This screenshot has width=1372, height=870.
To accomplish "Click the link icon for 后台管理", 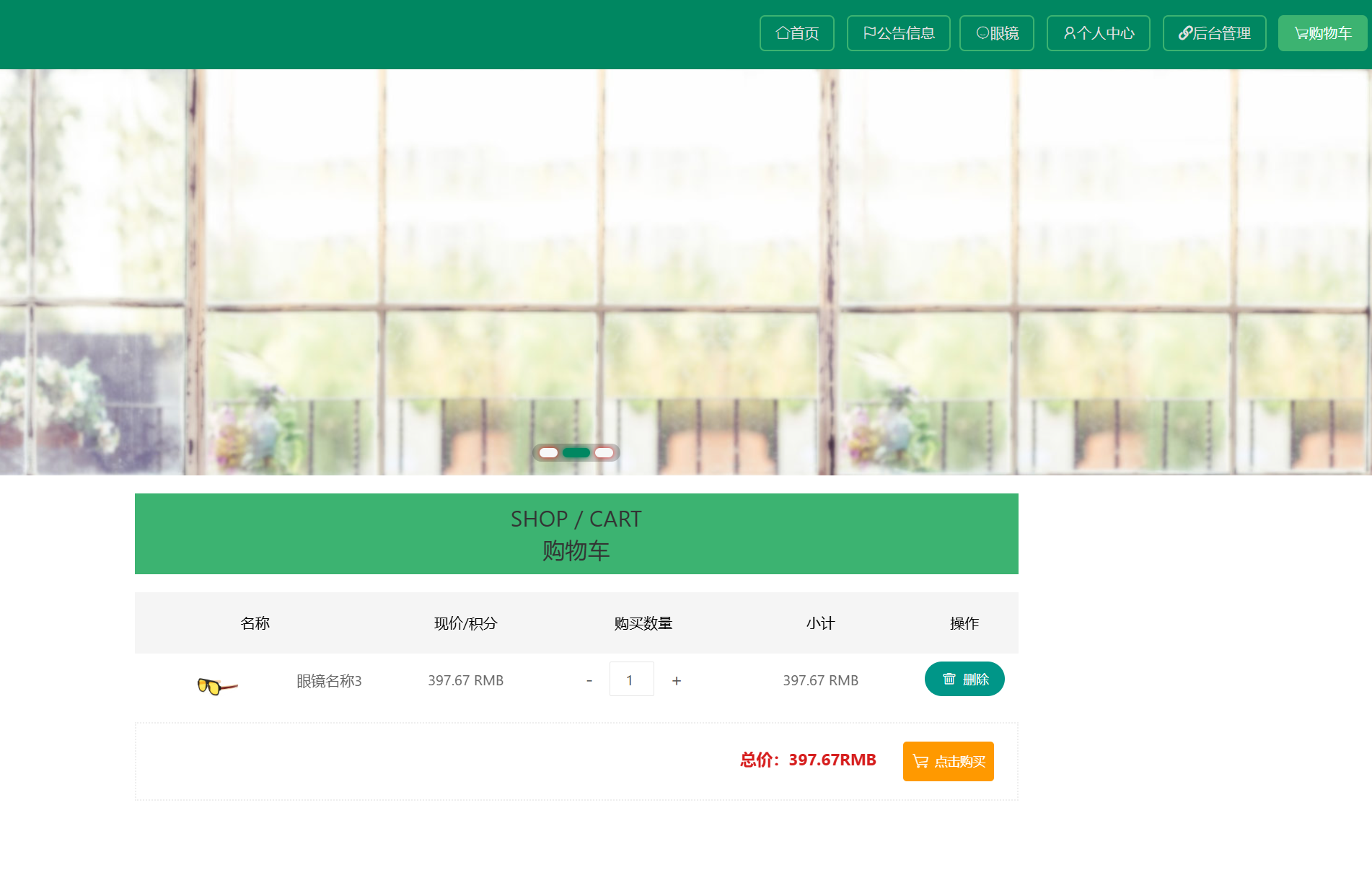I will pyautogui.click(x=1184, y=33).
